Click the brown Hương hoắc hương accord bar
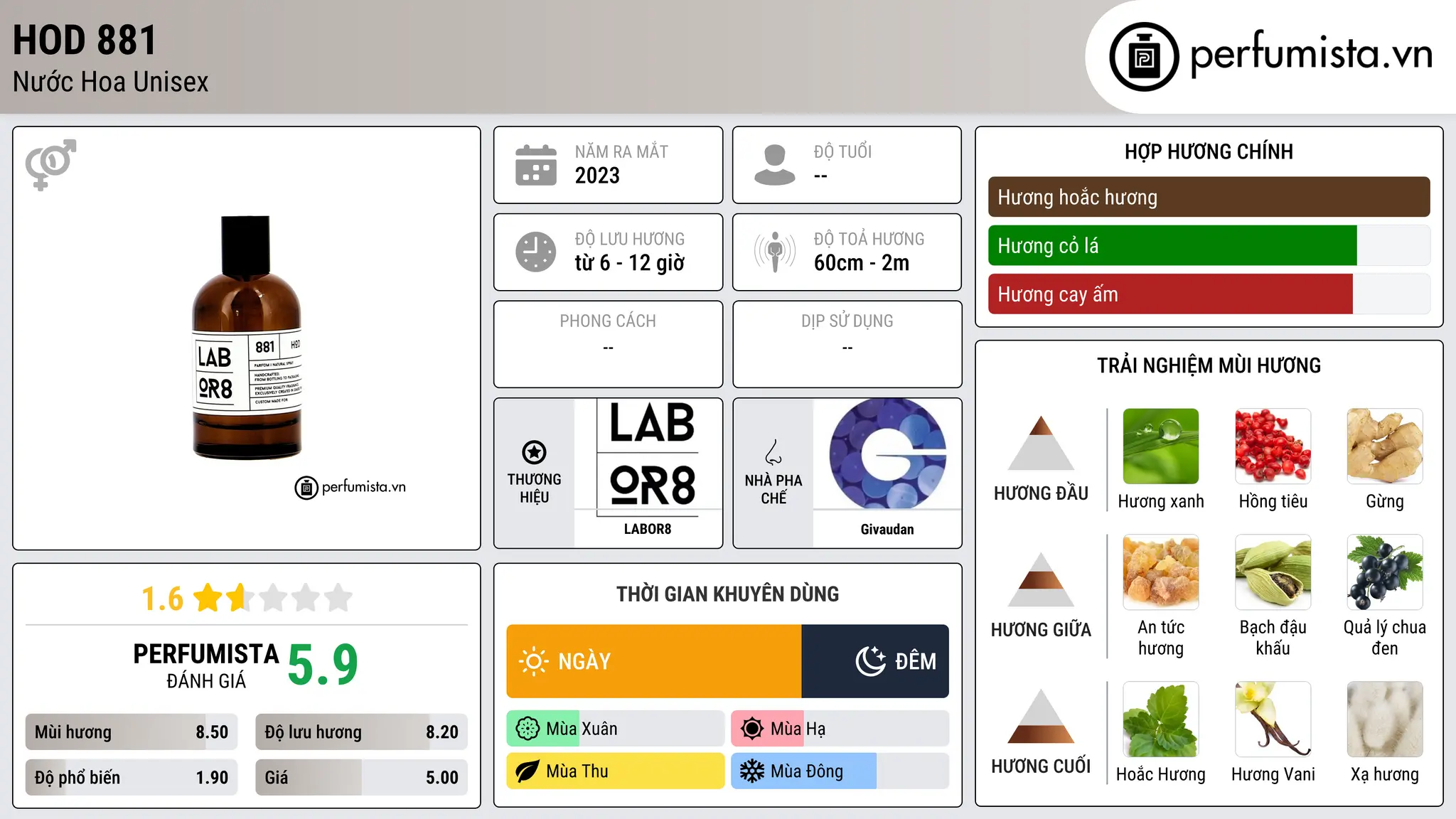This screenshot has width=1456, height=819. tap(1209, 197)
